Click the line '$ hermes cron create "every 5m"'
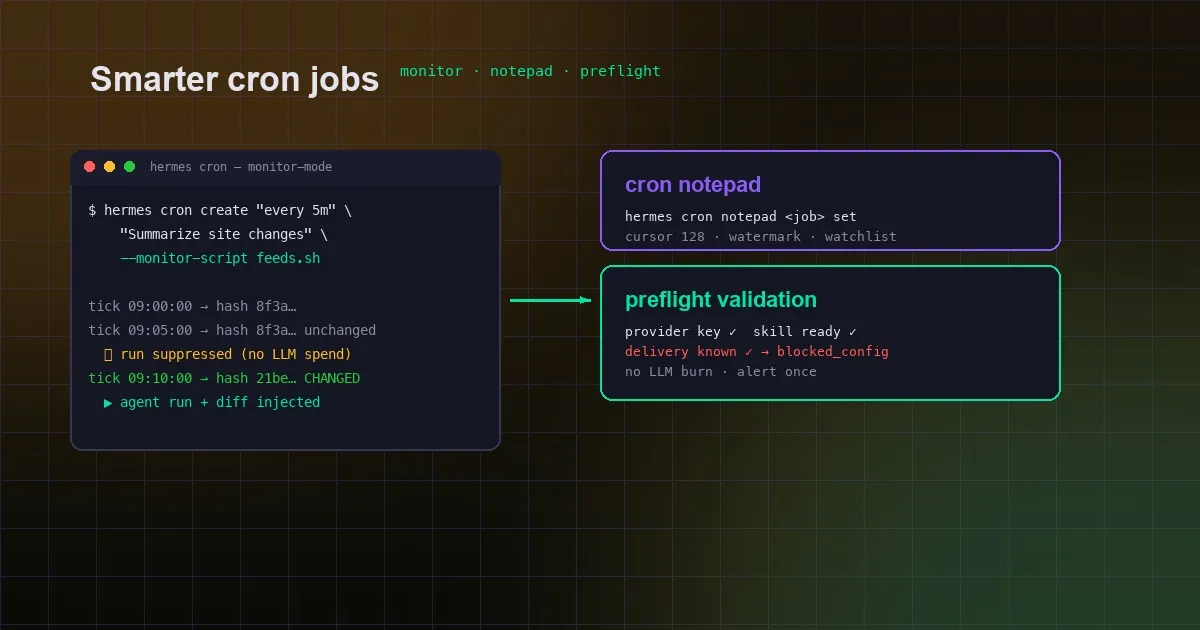Screen dimensions: 1200x630 220,211
